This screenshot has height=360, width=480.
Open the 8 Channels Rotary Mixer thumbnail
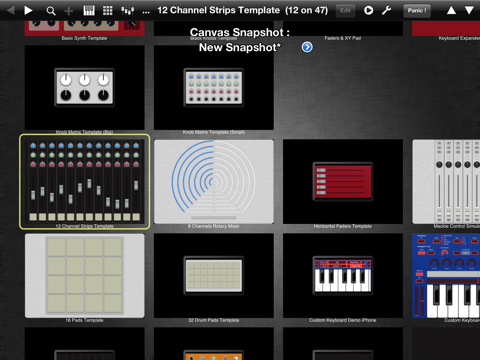click(x=214, y=182)
